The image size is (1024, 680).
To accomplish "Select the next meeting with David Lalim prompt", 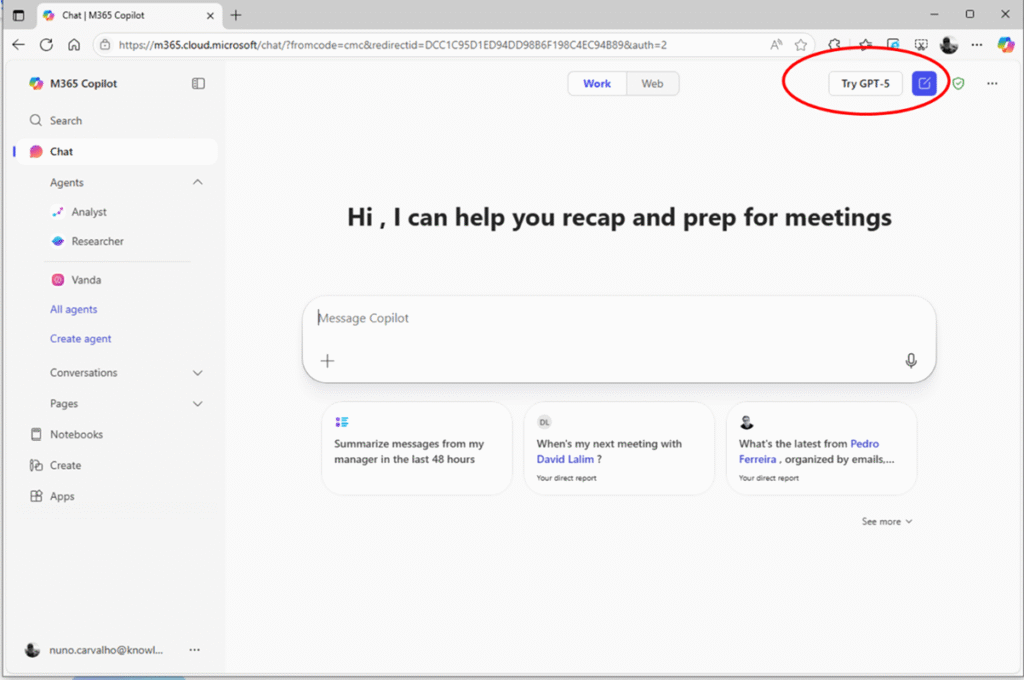I will click(x=619, y=449).
